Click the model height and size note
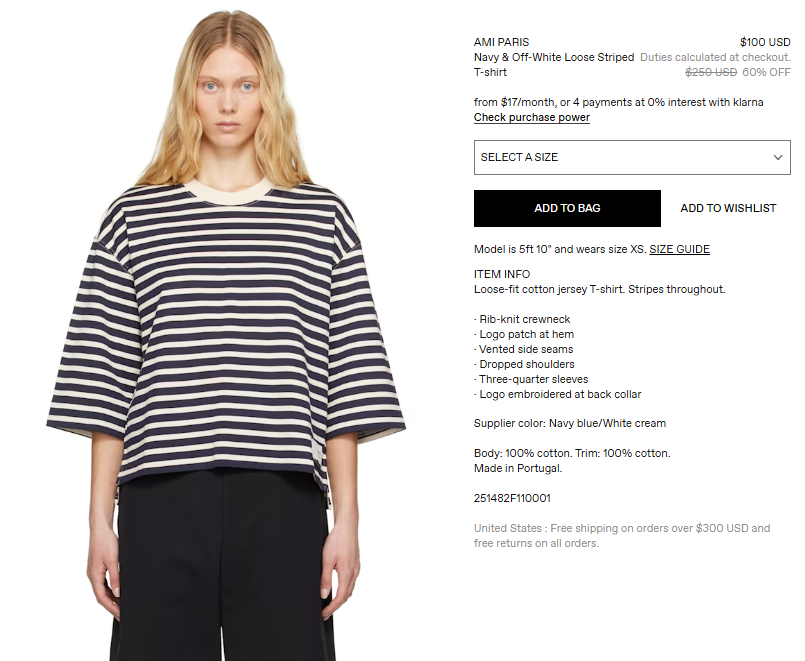 coord(560,249)
